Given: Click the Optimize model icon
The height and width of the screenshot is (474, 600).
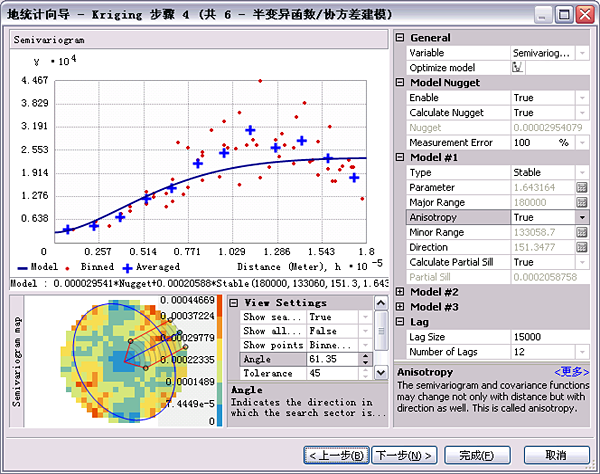Looking at the screenshot, I should point(517,67).
